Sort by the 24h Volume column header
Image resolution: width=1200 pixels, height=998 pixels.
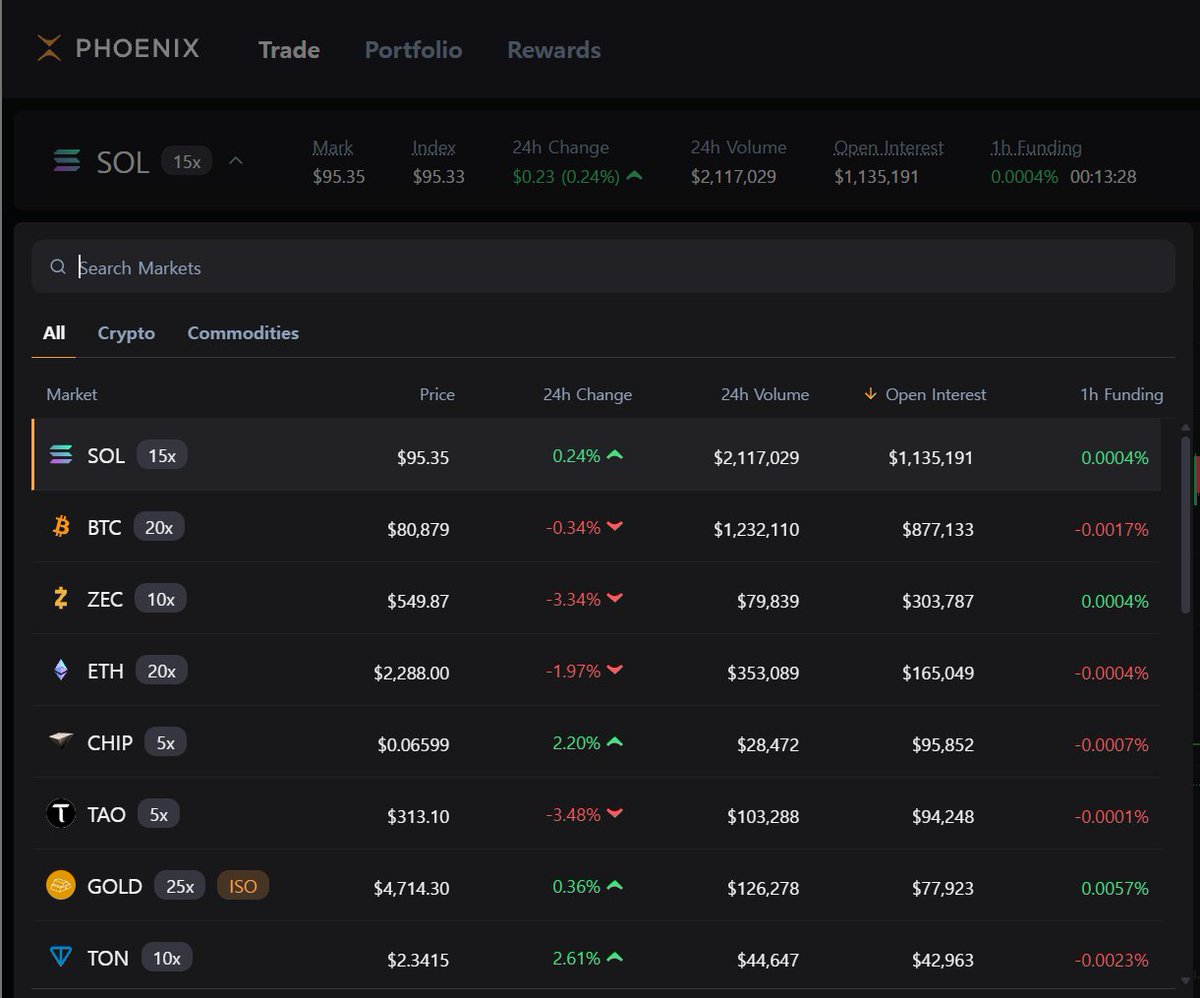[765, 394]
